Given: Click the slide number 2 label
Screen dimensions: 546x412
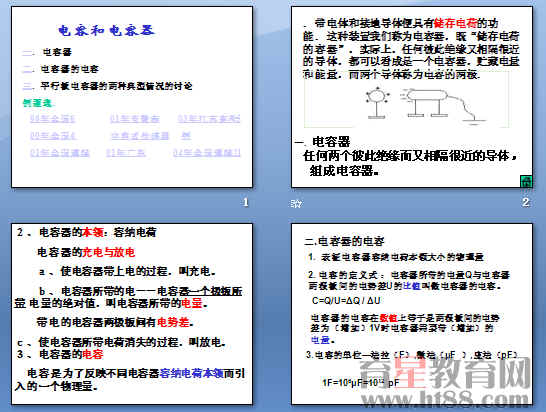Looking at the screenshot, I should coord(526,202).
